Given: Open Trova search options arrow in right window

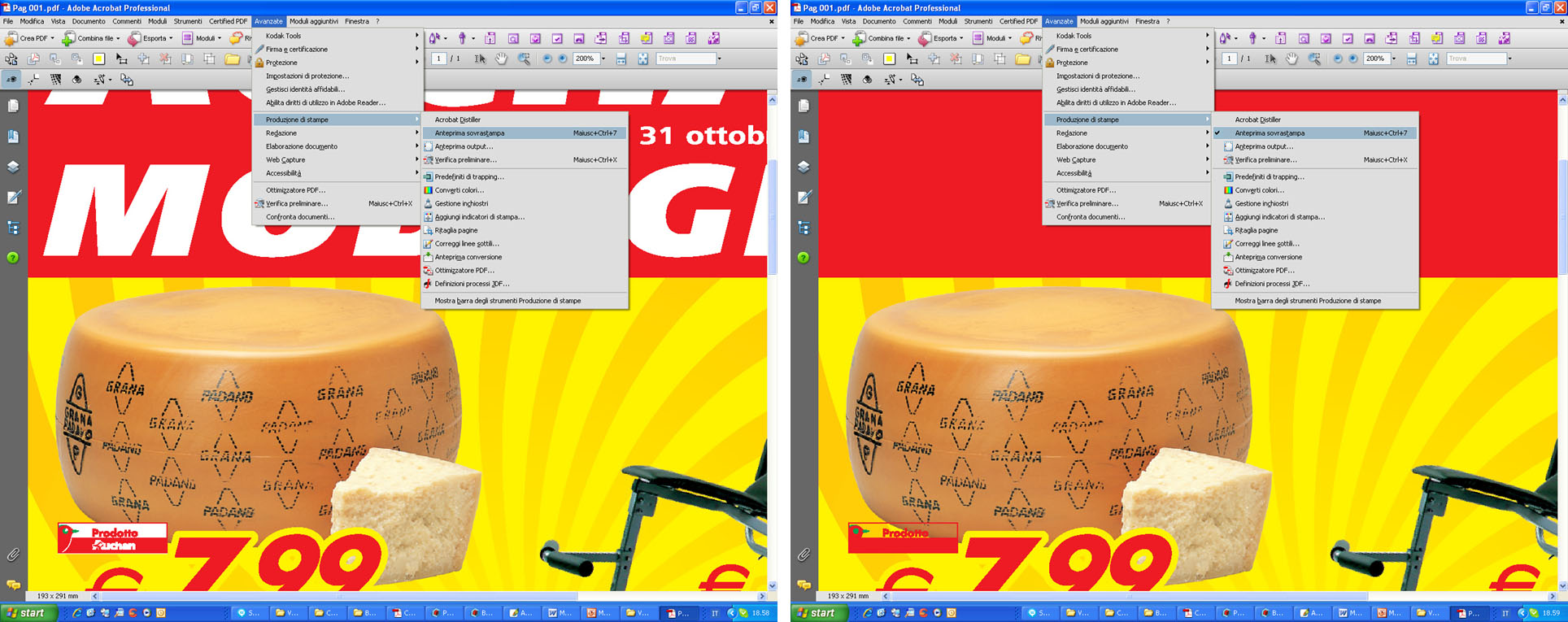Looking at the screenshot, I should point(1509,59).
